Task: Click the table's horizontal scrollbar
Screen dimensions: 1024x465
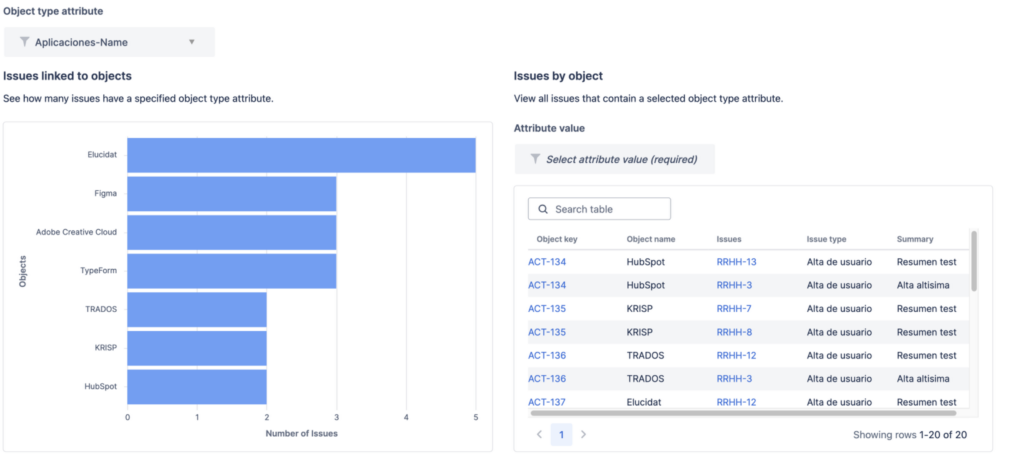Action: coord(742,412)
